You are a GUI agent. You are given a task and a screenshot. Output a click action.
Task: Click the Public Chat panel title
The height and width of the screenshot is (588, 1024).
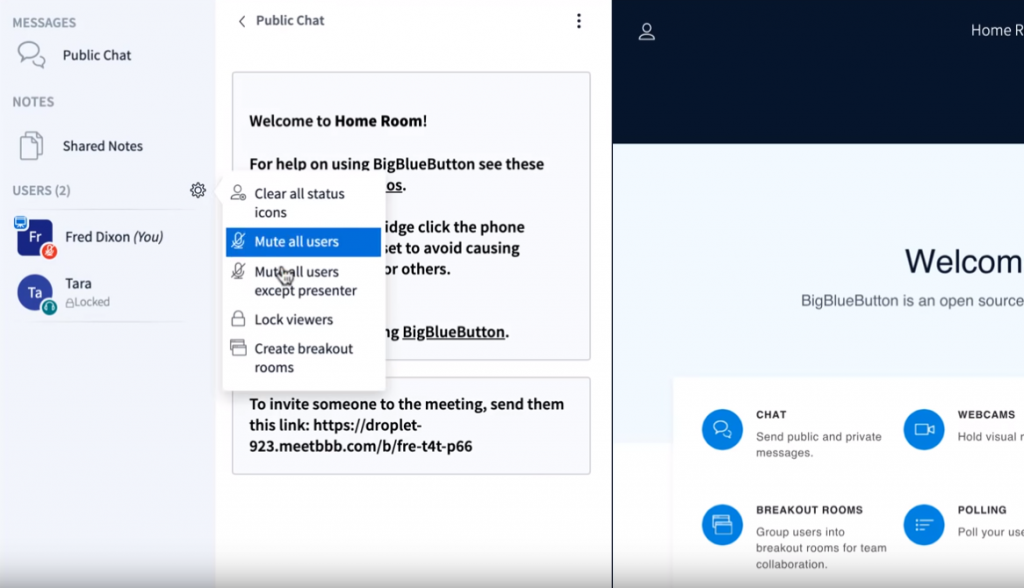click(290, 20)
